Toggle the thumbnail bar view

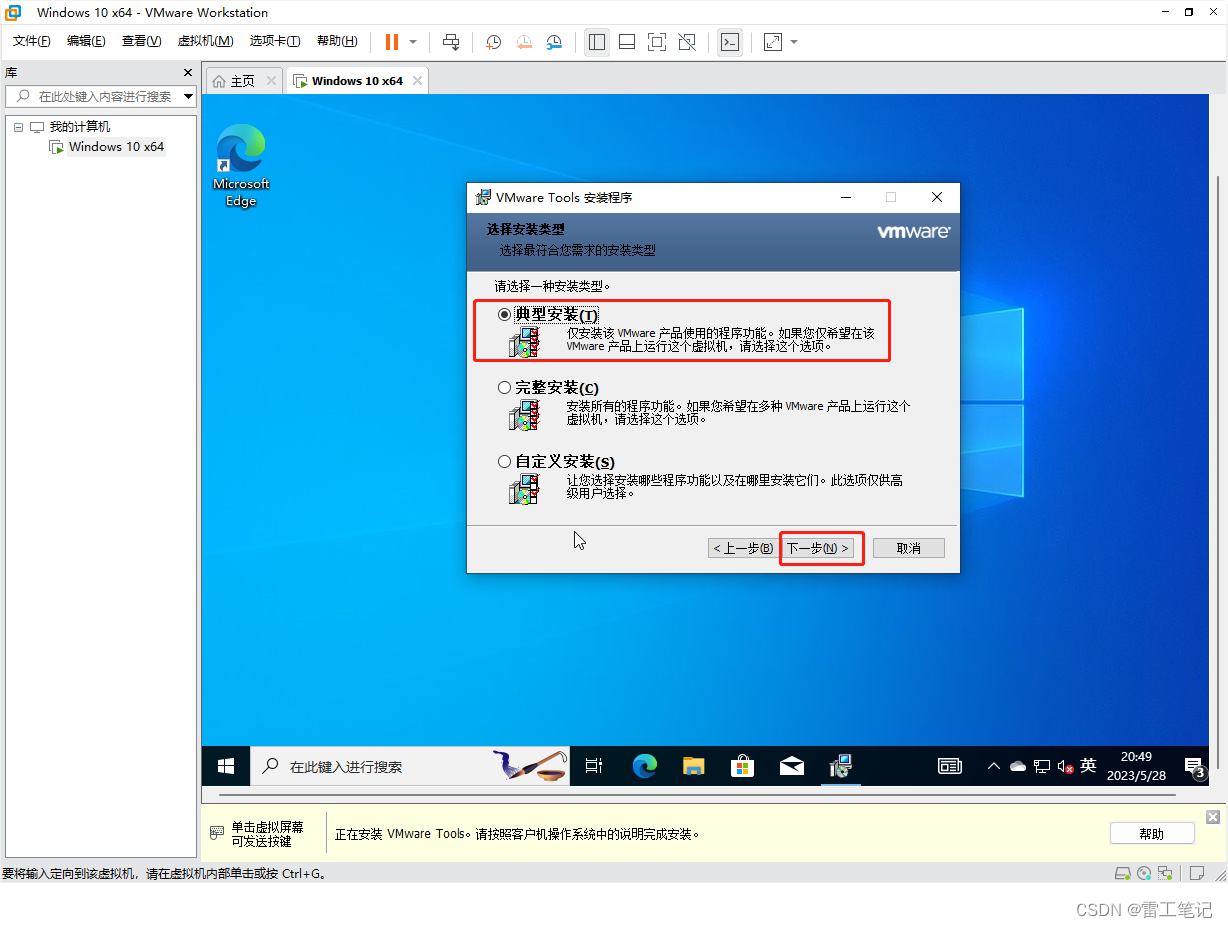click(627, 42)
